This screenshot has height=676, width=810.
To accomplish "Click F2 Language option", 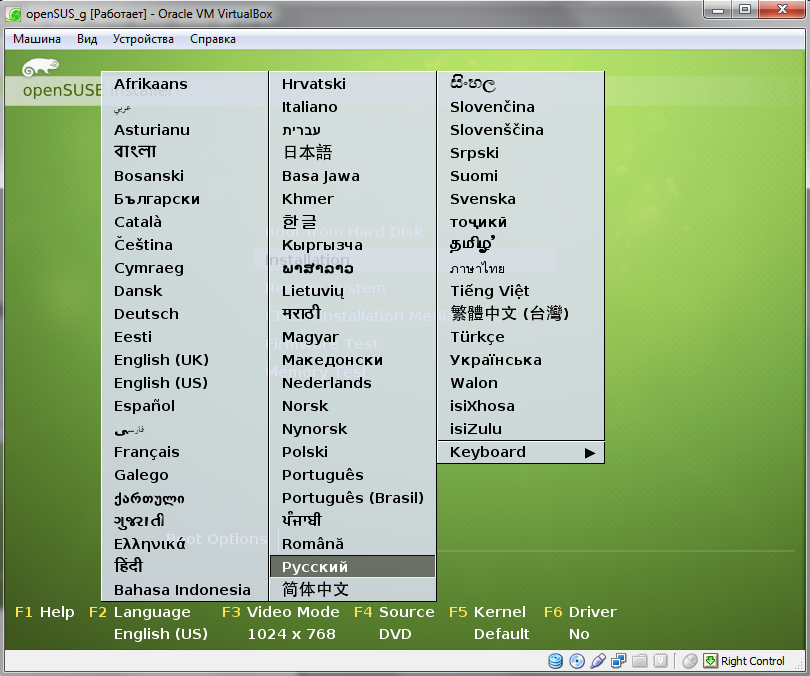I will click(139, 612).
